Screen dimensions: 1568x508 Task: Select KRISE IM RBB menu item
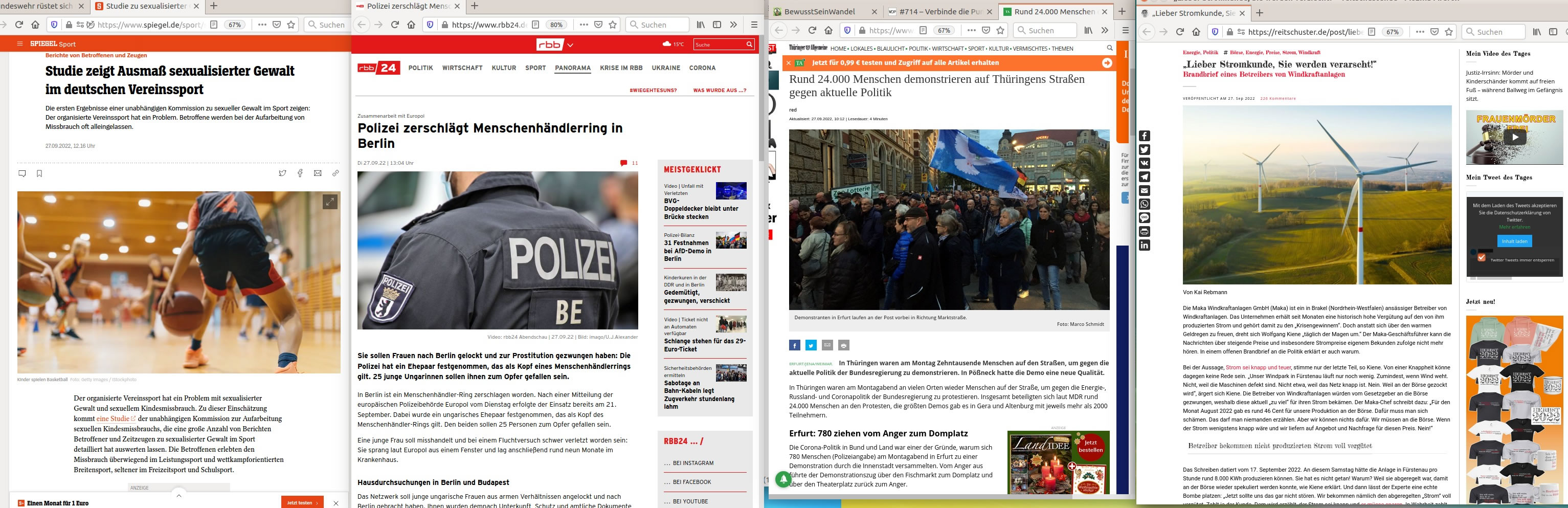(x=621, y=68)
